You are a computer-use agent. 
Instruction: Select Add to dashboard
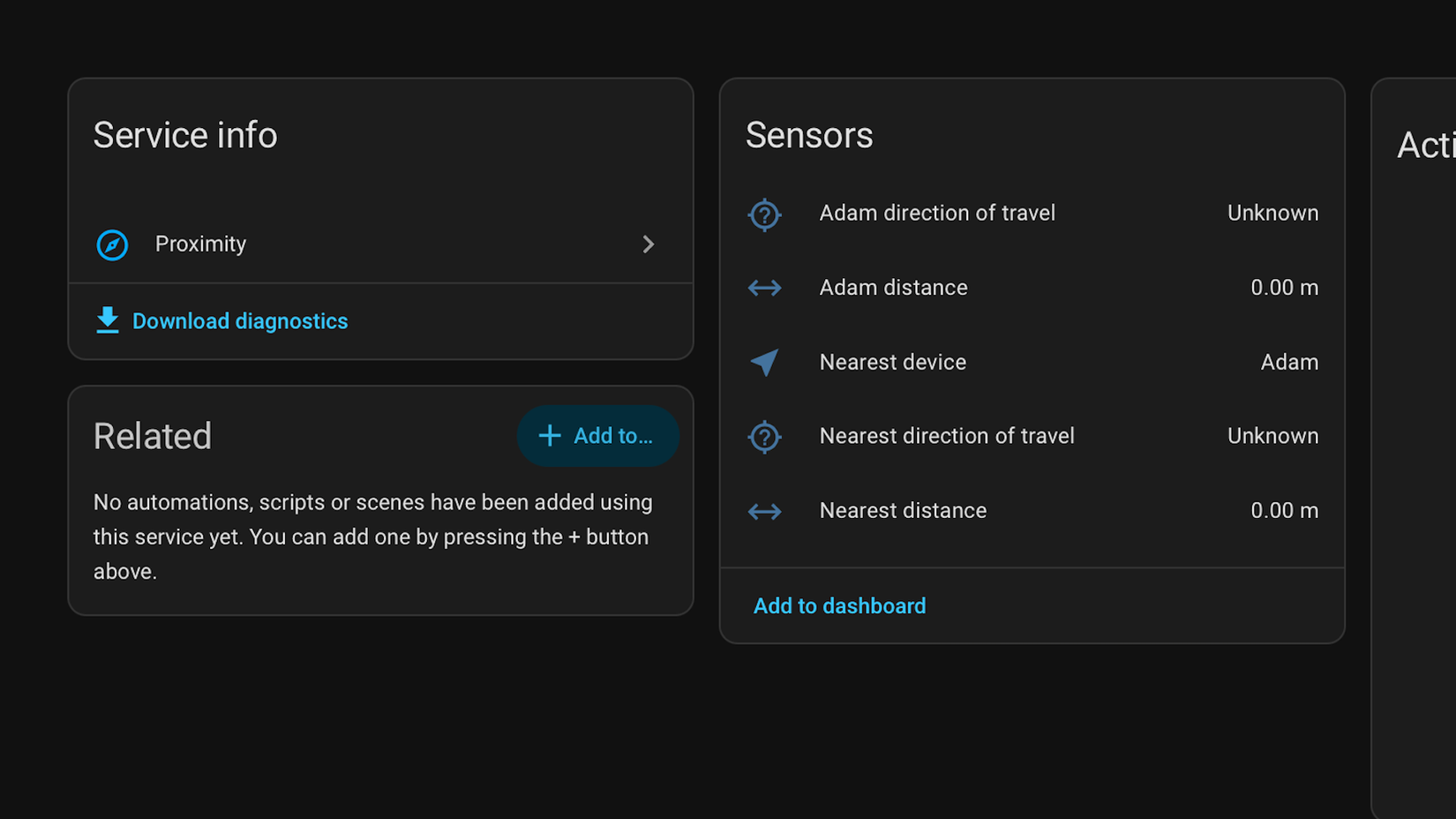[x=839, y=606]
